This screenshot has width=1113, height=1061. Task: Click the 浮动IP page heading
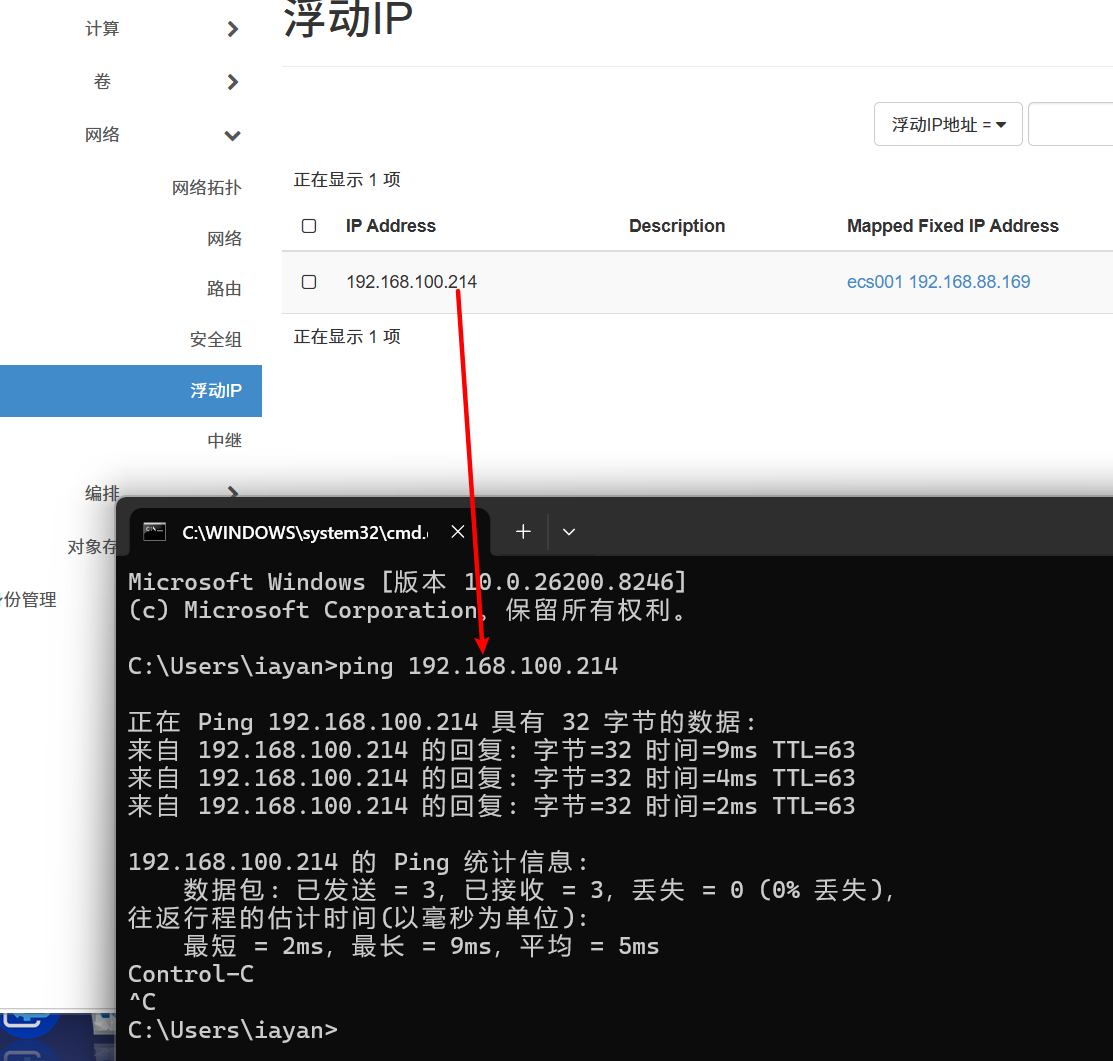[348, 18]
